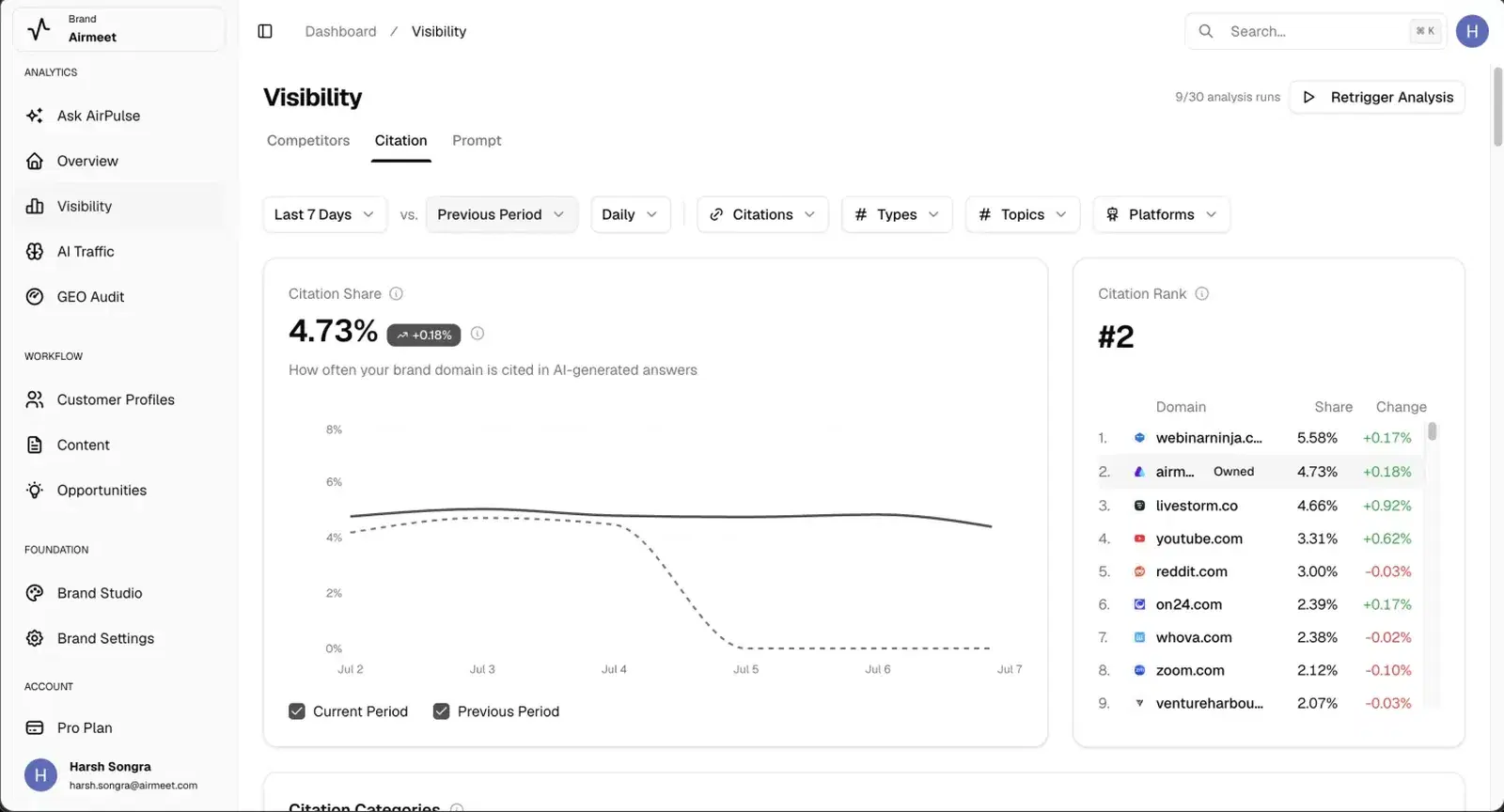Screen dimensions: 1504x812
Task: Click the webinarninja domain favicon
Action: [1139, 438]
